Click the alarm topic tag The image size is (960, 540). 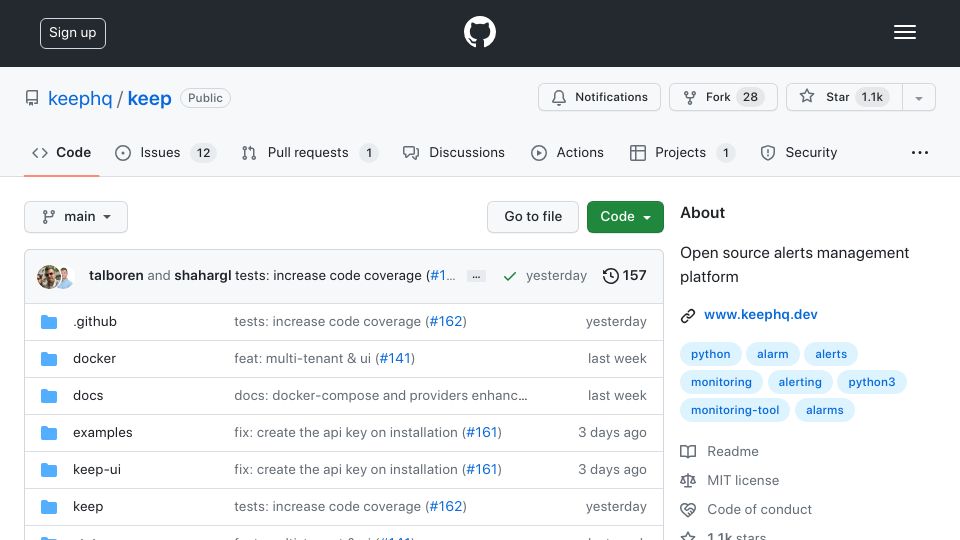[x=773, y=354]
